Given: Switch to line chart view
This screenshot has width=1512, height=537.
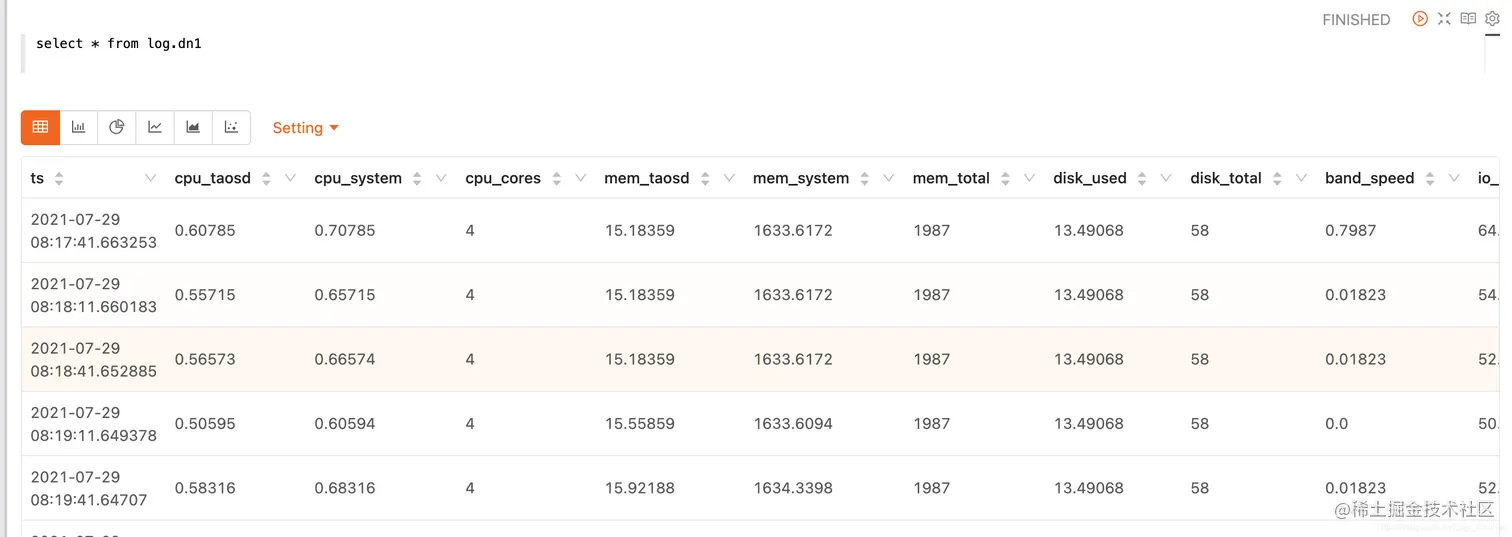Looking at the screenshot, I should (155, 127).
